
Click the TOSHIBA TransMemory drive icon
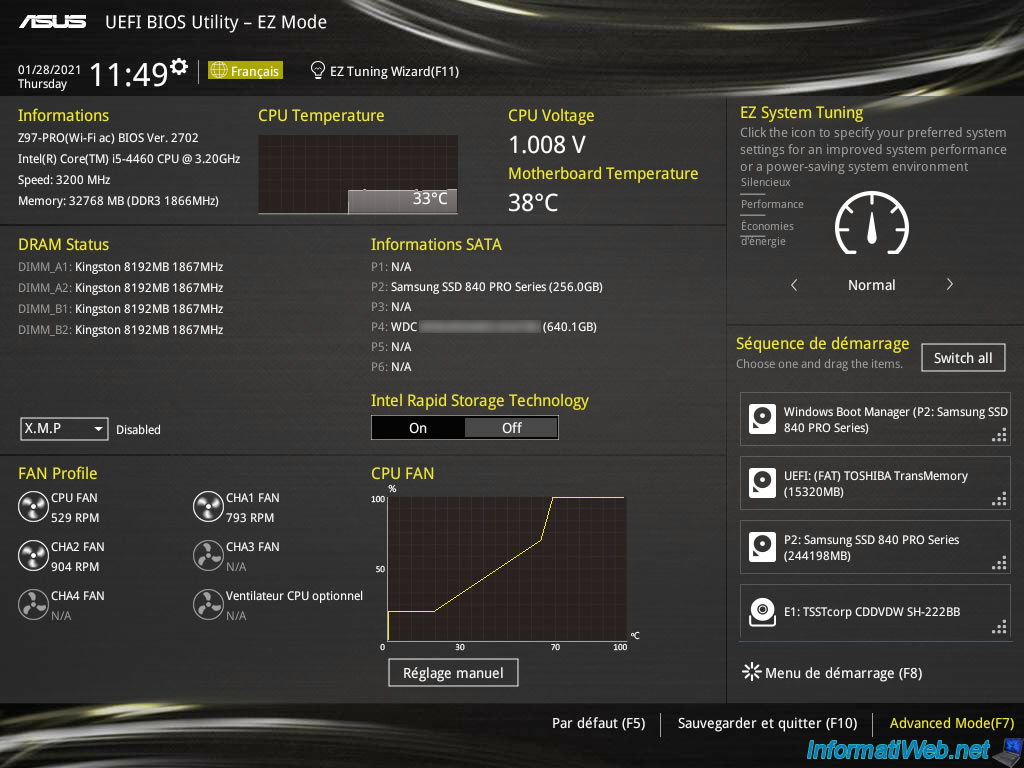click(x=762, y=483)
